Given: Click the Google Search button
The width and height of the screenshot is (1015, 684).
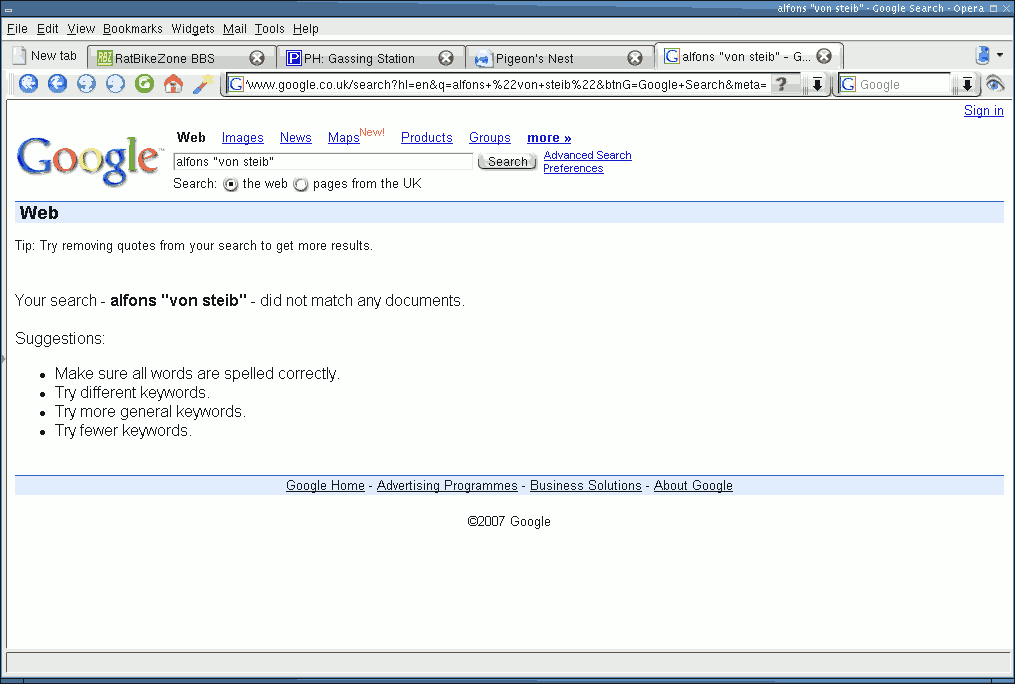Looking at the screenshot, I should tap(507, 162).
